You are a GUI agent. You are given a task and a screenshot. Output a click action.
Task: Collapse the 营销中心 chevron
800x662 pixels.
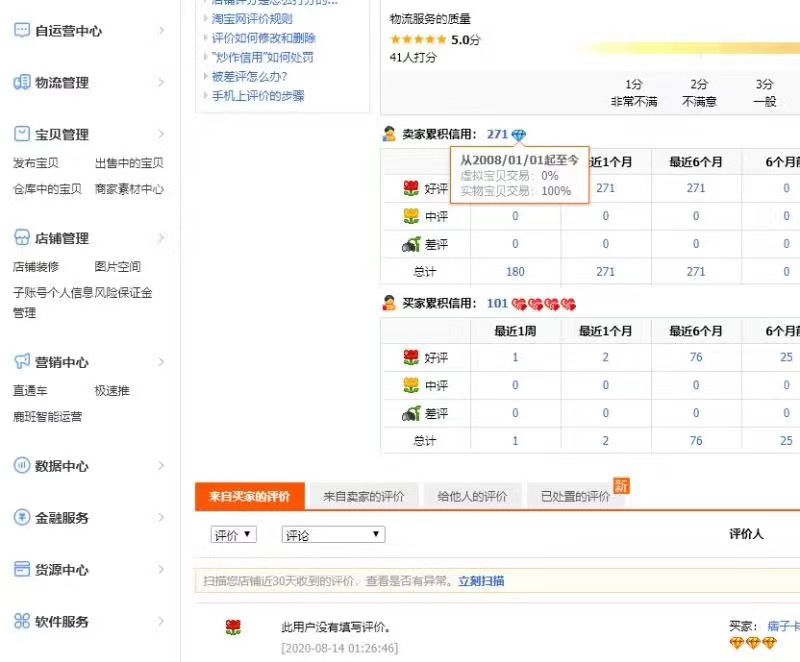[161, 362]
